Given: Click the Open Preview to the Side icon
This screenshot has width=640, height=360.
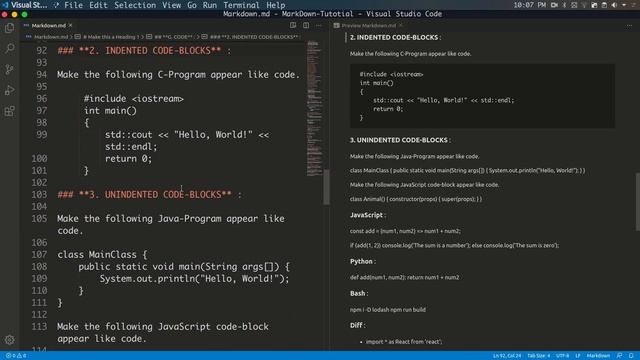Looking at the screenshot, I should click(293, 25).
